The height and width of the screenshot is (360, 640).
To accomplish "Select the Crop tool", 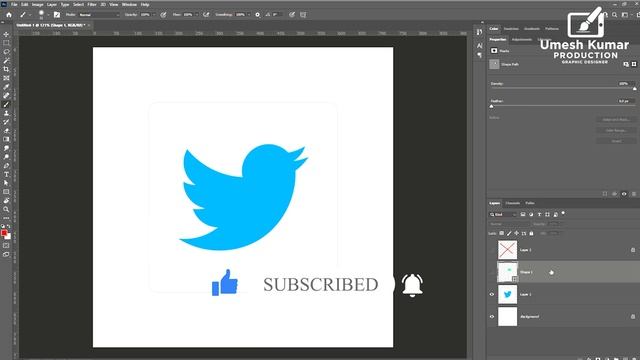I will [6, 69].
